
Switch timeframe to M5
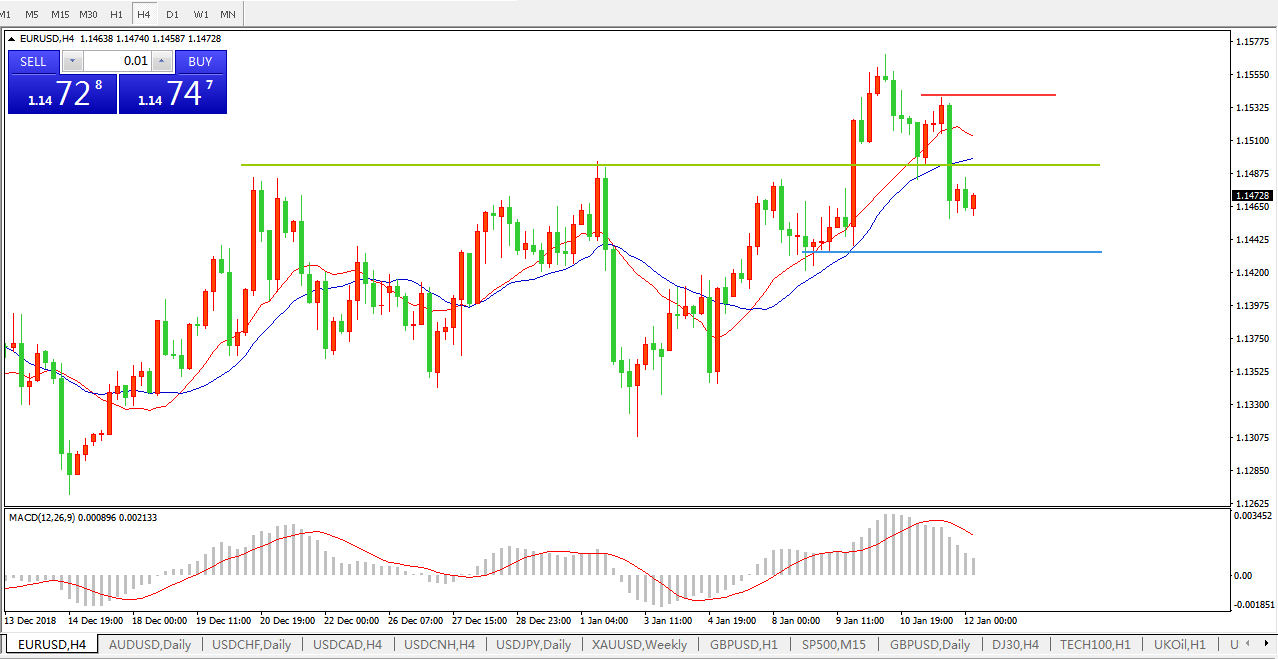[x=32, y=14]
